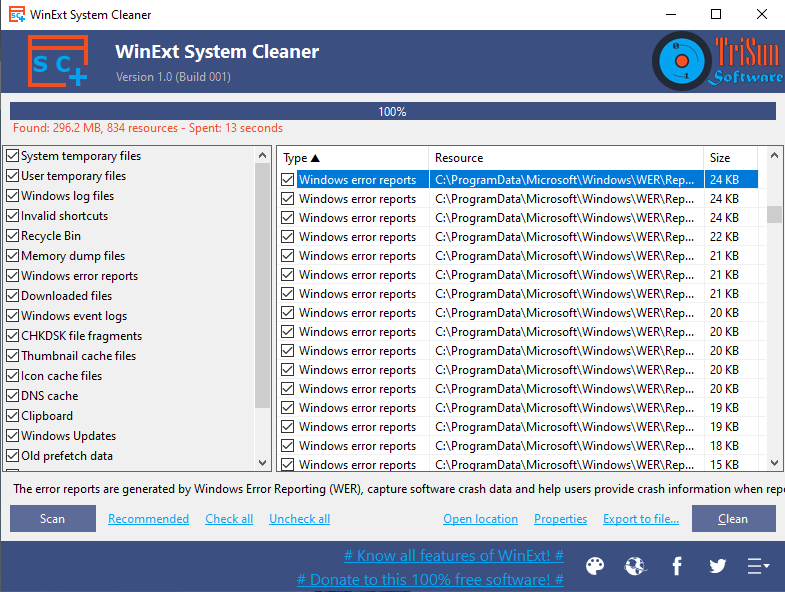Image resolution: width=785 pixels, height=592 pixels.
Task: Toggle Icon cache files checkbox
Action: (13, 376)
